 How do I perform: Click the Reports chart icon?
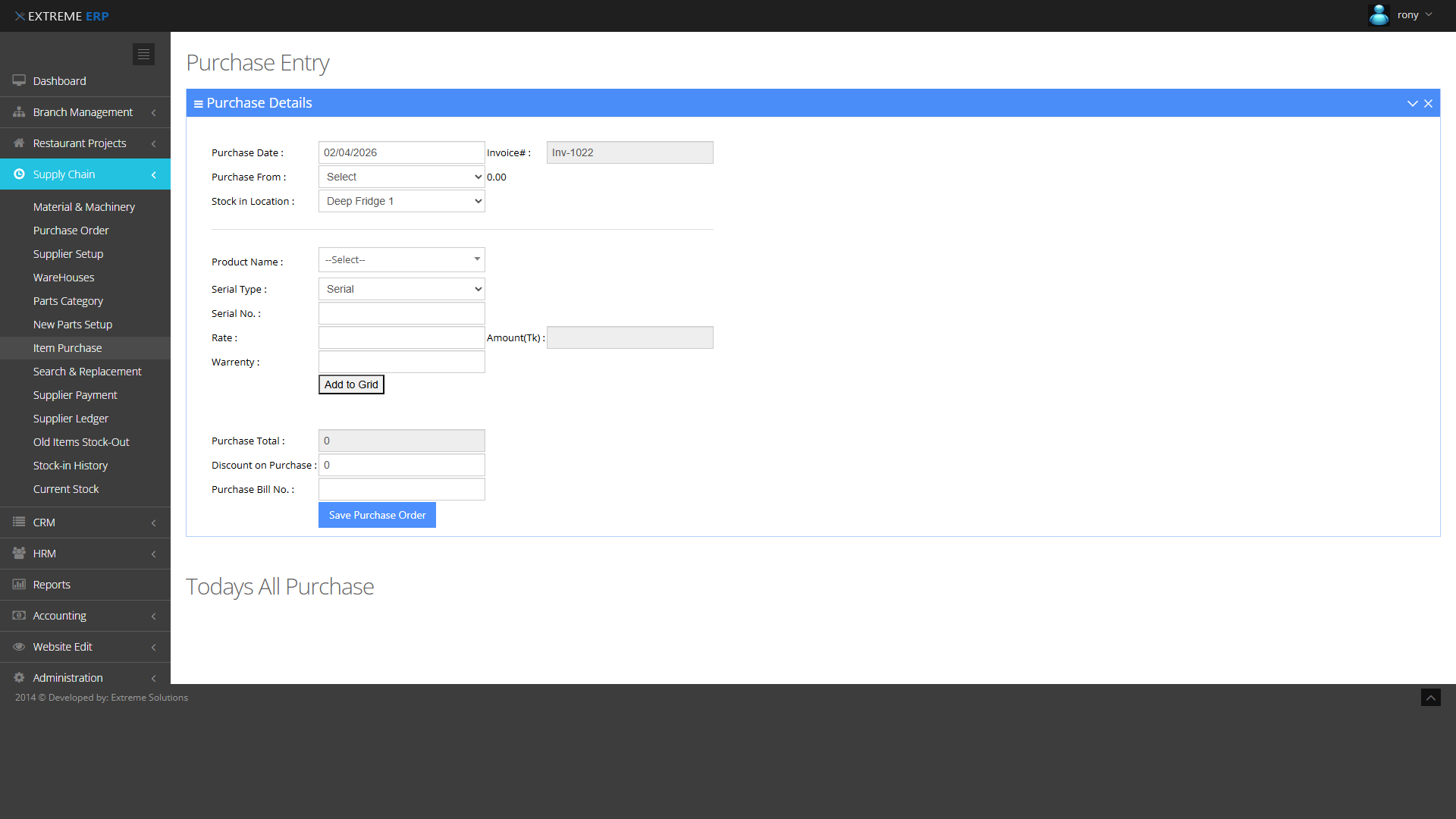19,584
